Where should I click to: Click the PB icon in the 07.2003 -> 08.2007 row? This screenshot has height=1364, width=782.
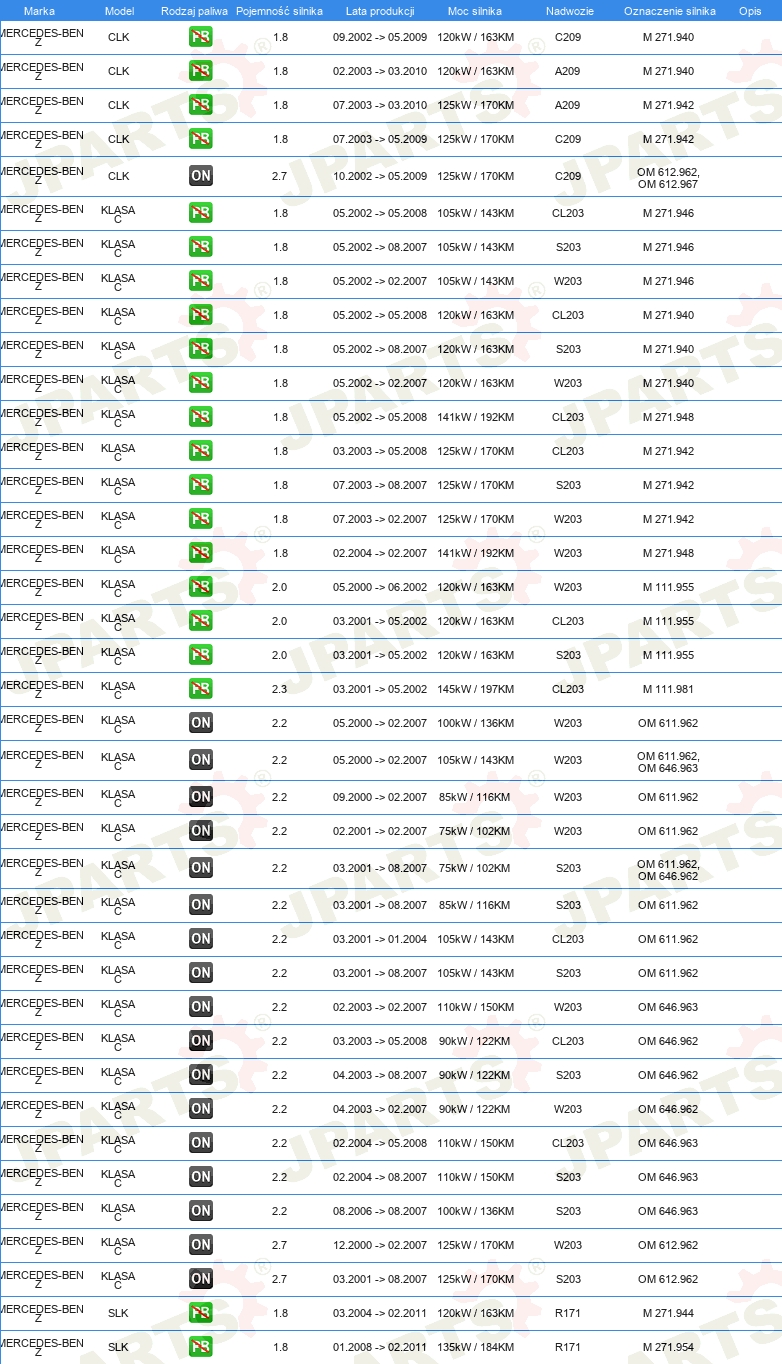[x=200, y=484]
